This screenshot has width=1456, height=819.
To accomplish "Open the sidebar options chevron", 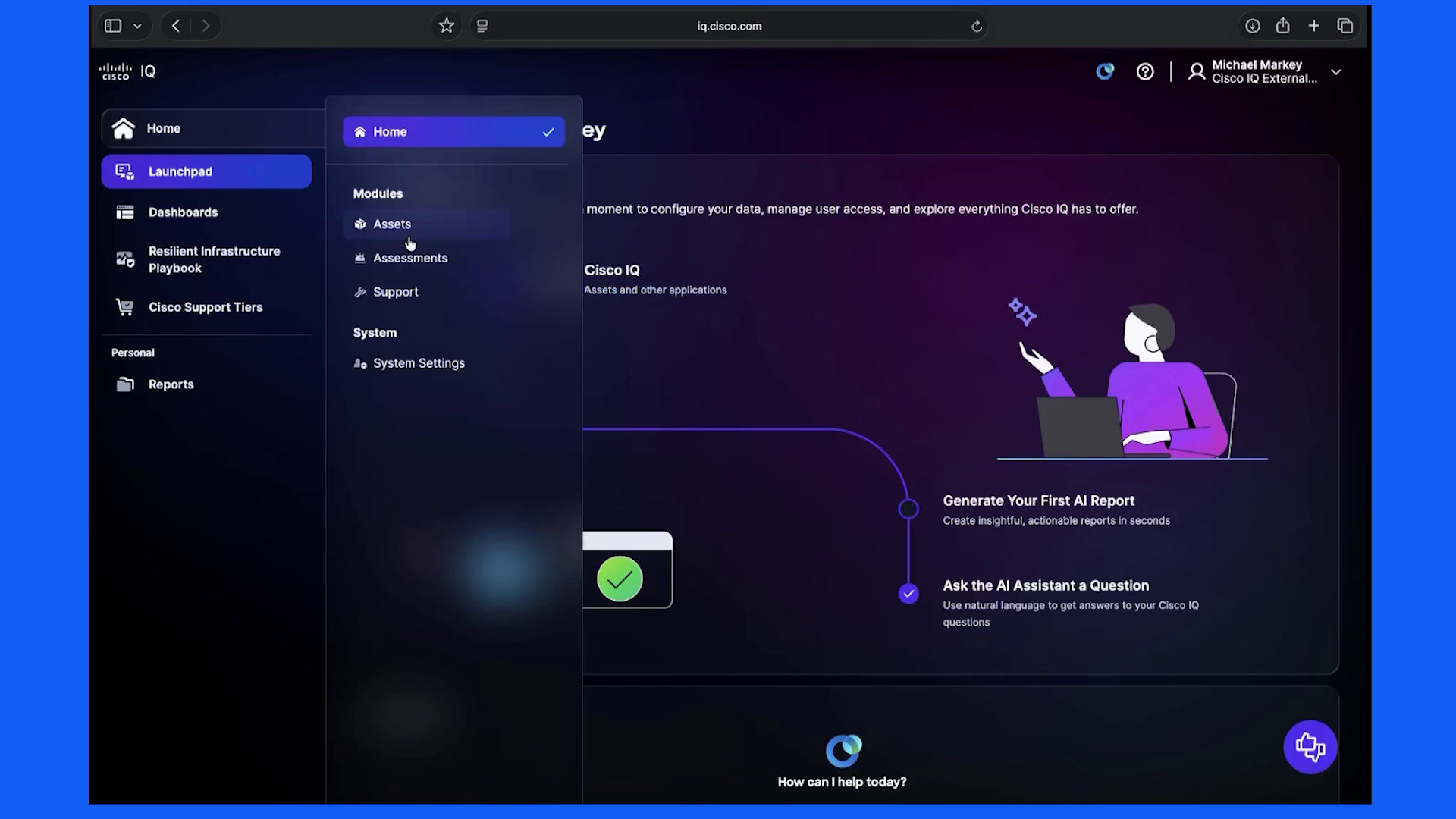I will (x=137, y=26).
